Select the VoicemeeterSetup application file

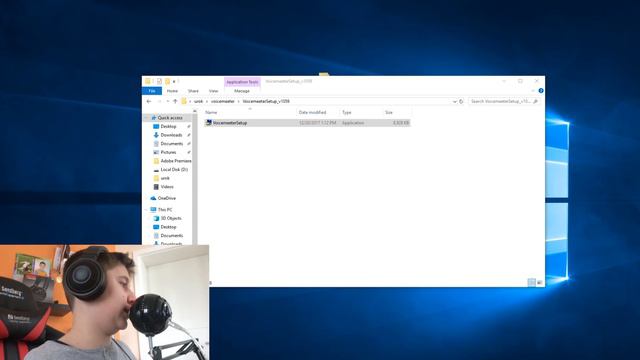point(307,123)
